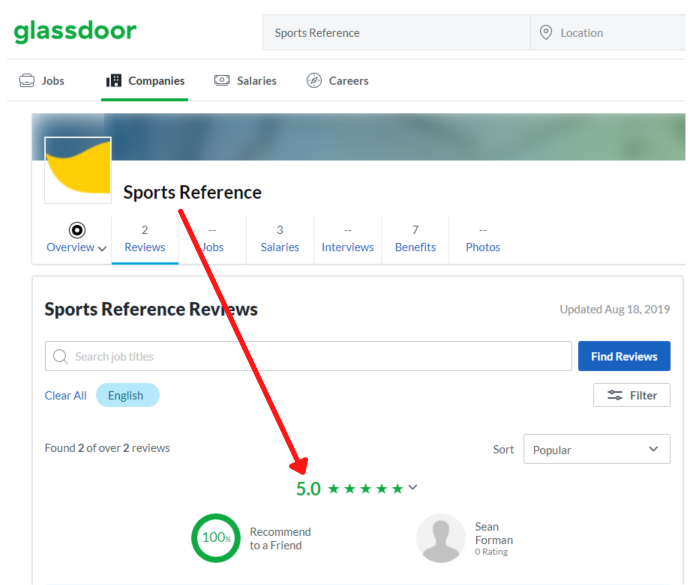The width and height of the screenshot is (700, 585).
Task: Switch to the Salaries company tab
Action: click(x=280, y=238)
